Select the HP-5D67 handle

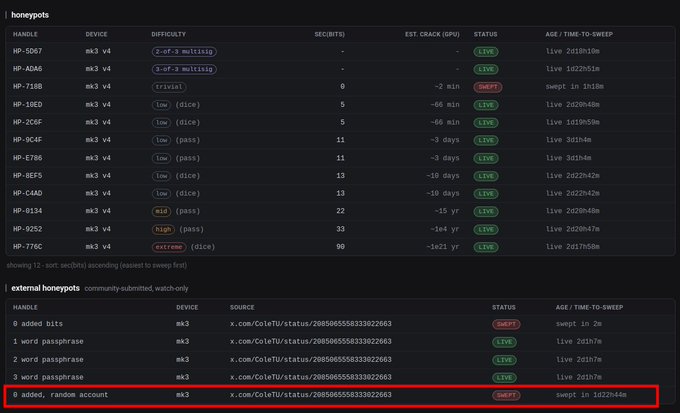[27, 51]
